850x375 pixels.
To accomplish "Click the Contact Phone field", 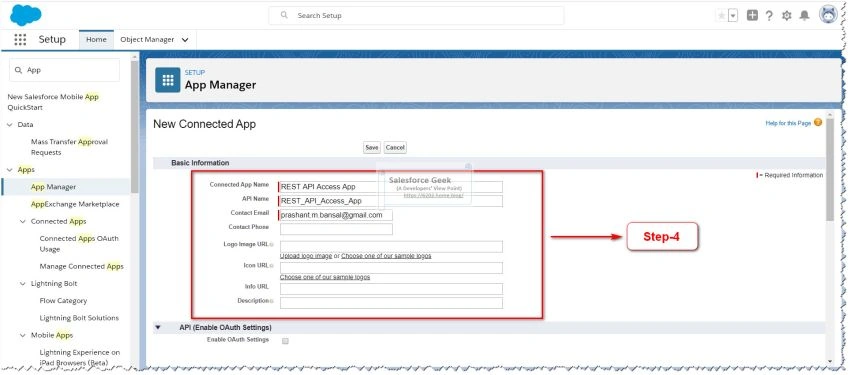I will (x=336, y=229).
